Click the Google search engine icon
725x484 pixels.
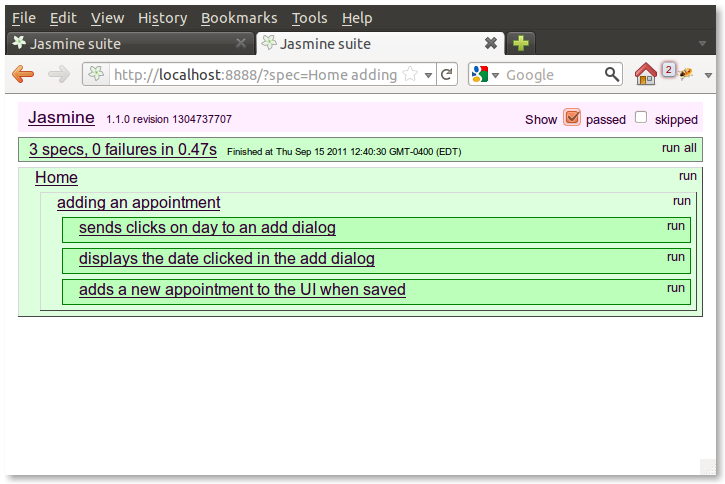point(480,74)
